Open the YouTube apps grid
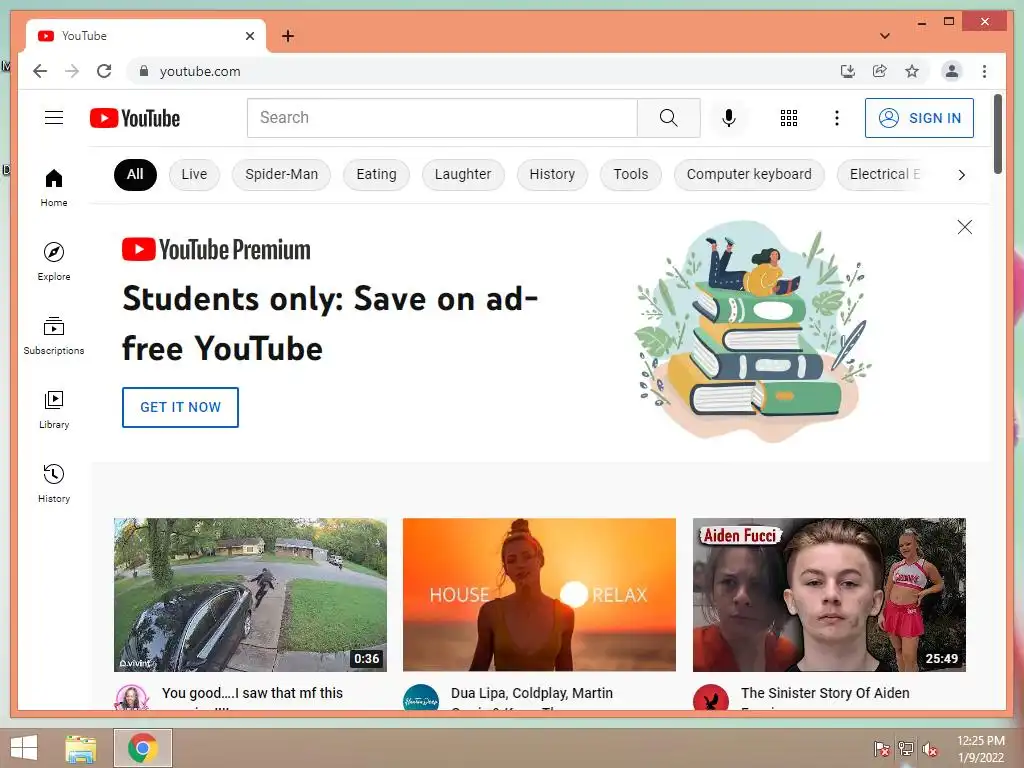The width and height of the screenshot is (1024, 768). click(788, 118)
